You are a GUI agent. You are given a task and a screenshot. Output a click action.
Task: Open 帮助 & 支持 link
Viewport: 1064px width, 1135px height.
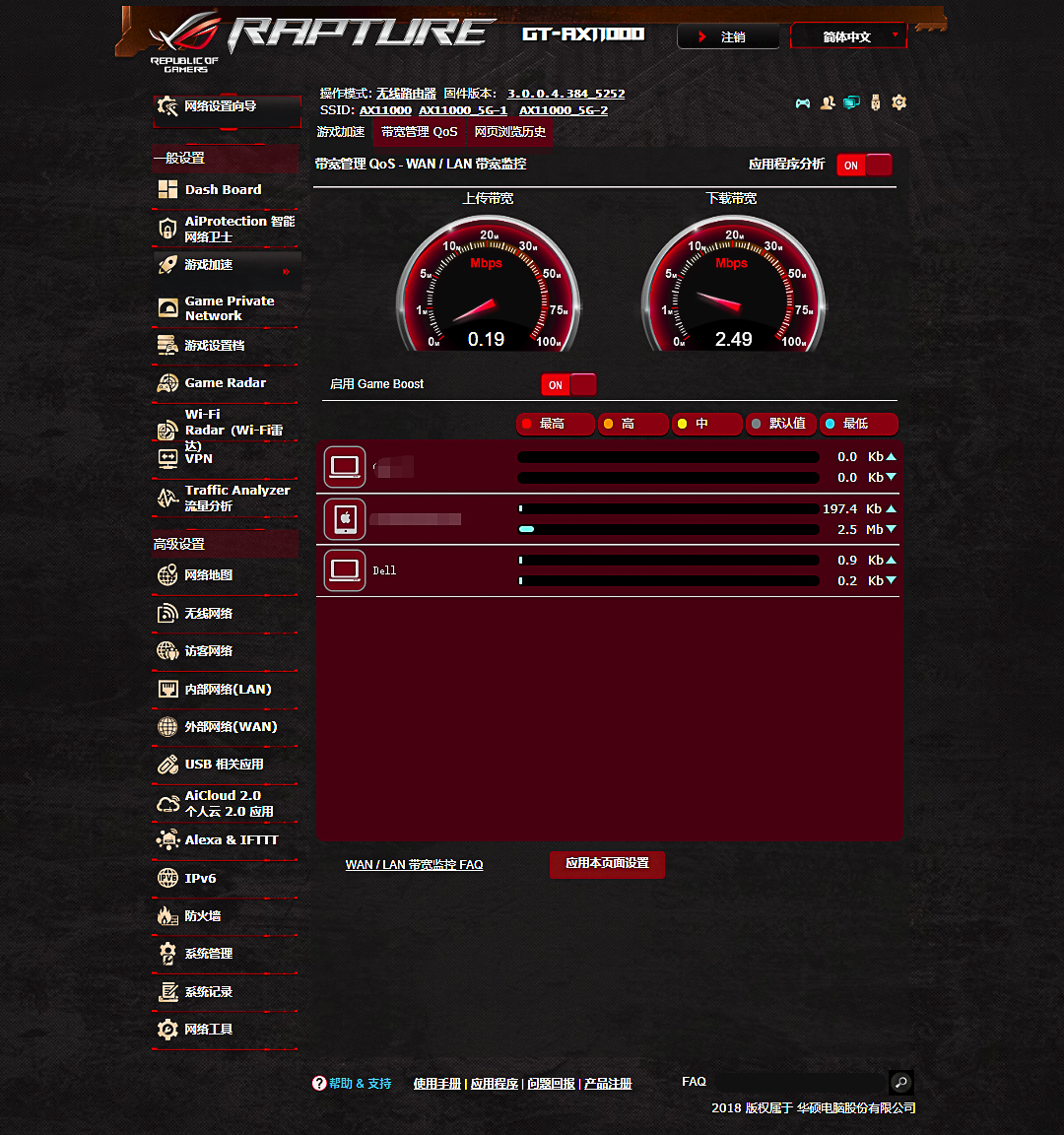pyautogui.click(x=352, y=1084)
